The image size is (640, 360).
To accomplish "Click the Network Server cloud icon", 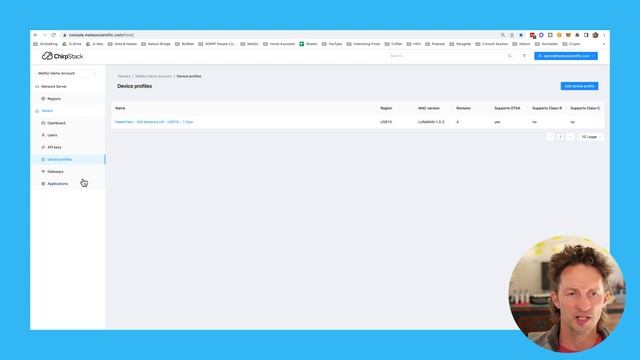I will pos(37,87).
